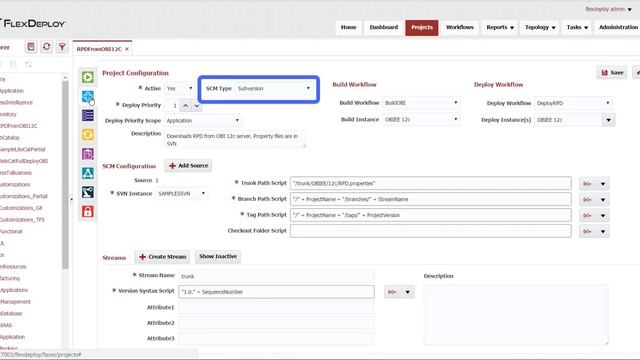
Task: Select SampleLiteCatPartial in the project tree
Action: pyautogui.click(x=22, y=149)
